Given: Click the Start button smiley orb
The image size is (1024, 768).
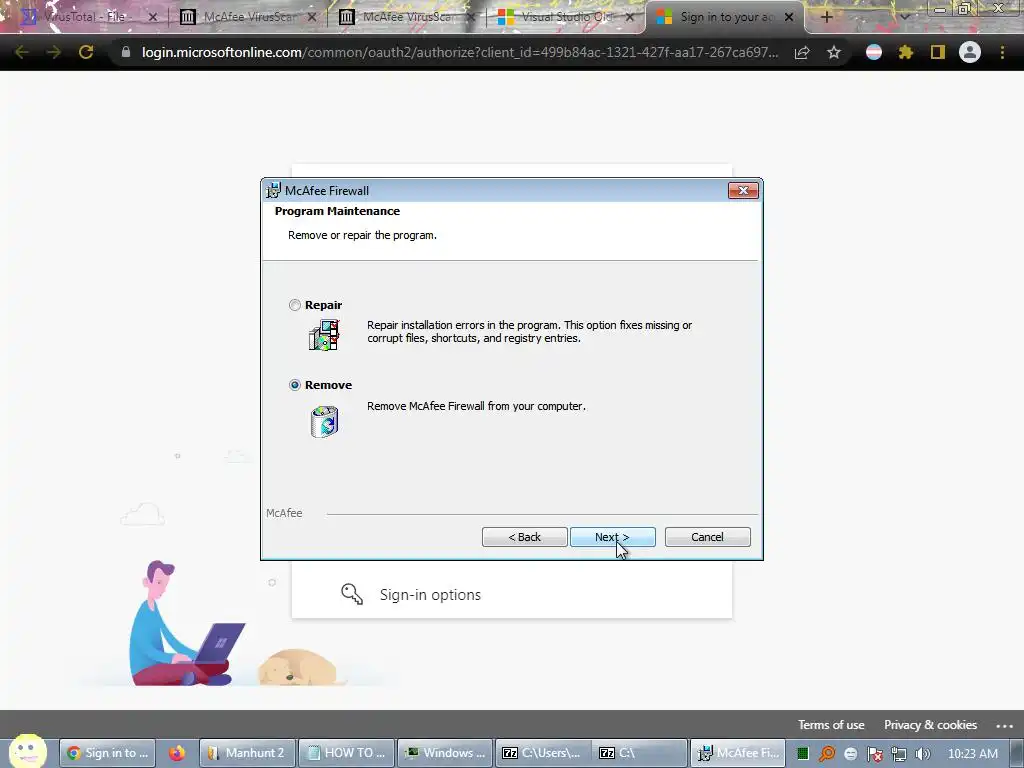Looking at the screenshot, I should pos(27,751).
